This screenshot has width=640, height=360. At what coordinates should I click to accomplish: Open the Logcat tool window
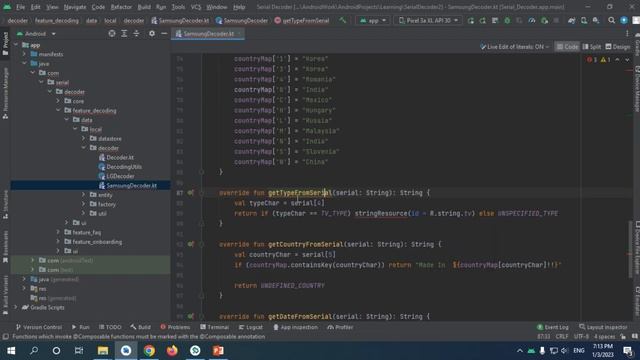[x=251, y=327]
